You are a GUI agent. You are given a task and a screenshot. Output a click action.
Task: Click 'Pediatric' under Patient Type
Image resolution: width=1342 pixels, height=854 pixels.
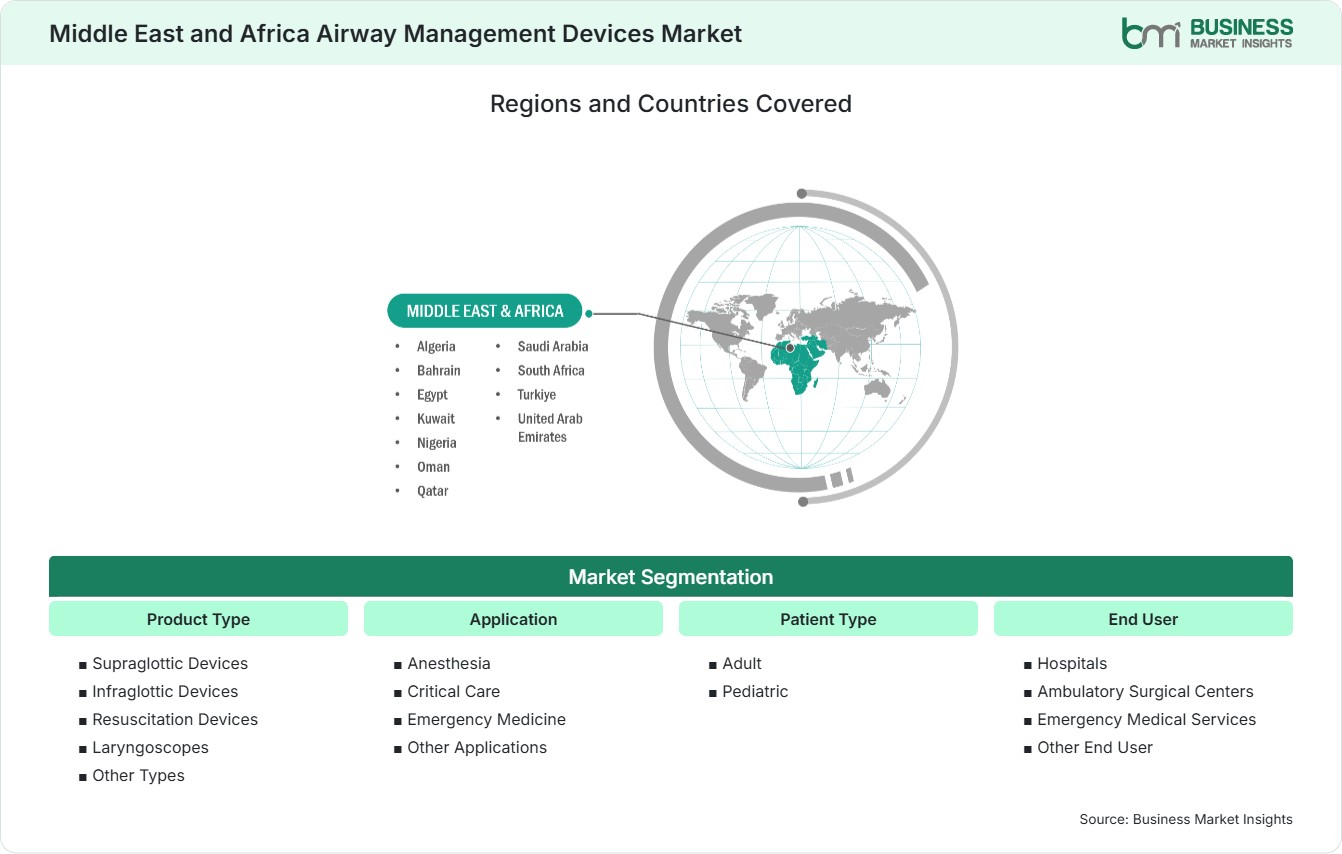point(755,691)
